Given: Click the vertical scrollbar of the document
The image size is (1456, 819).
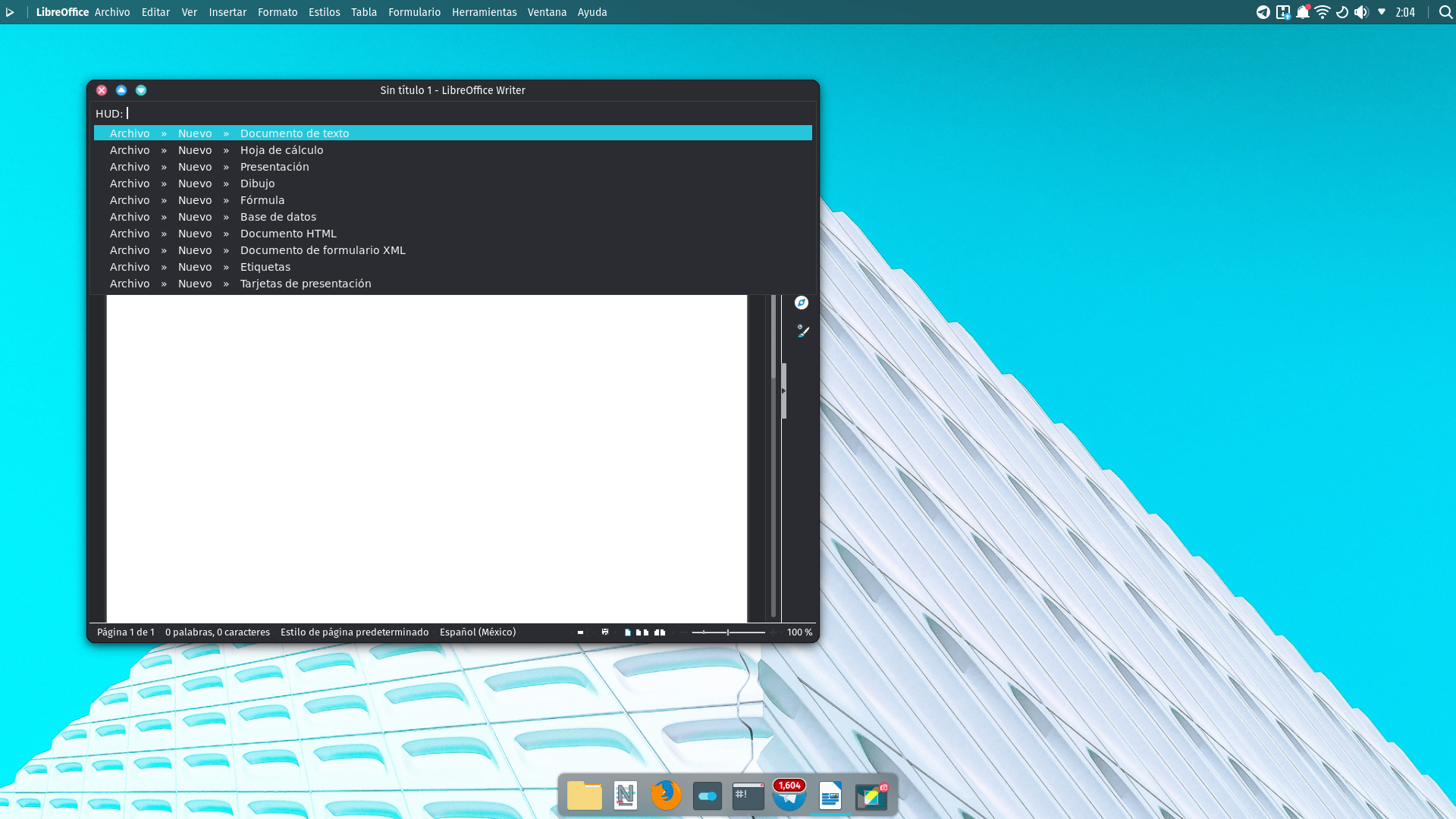Looking at the screenshot, I should click(x=773, y=457).
